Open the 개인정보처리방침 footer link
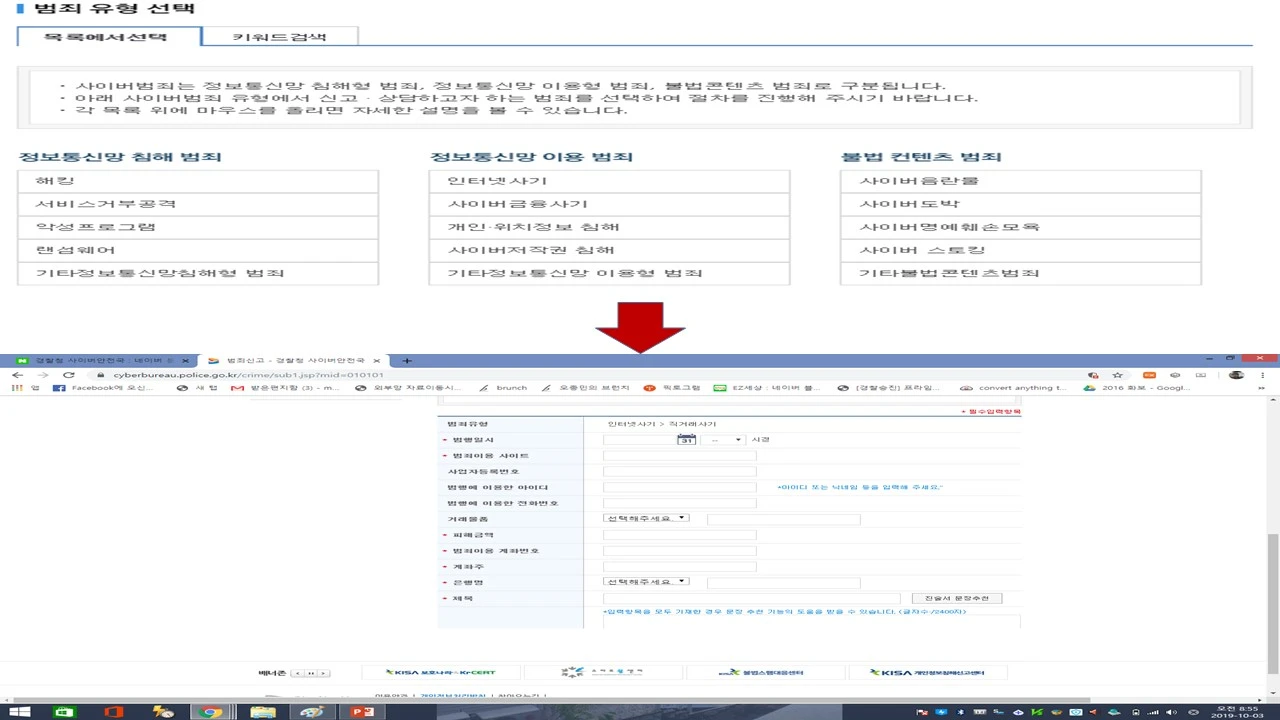Viewport: 1280px width, 720px height. 453,696
